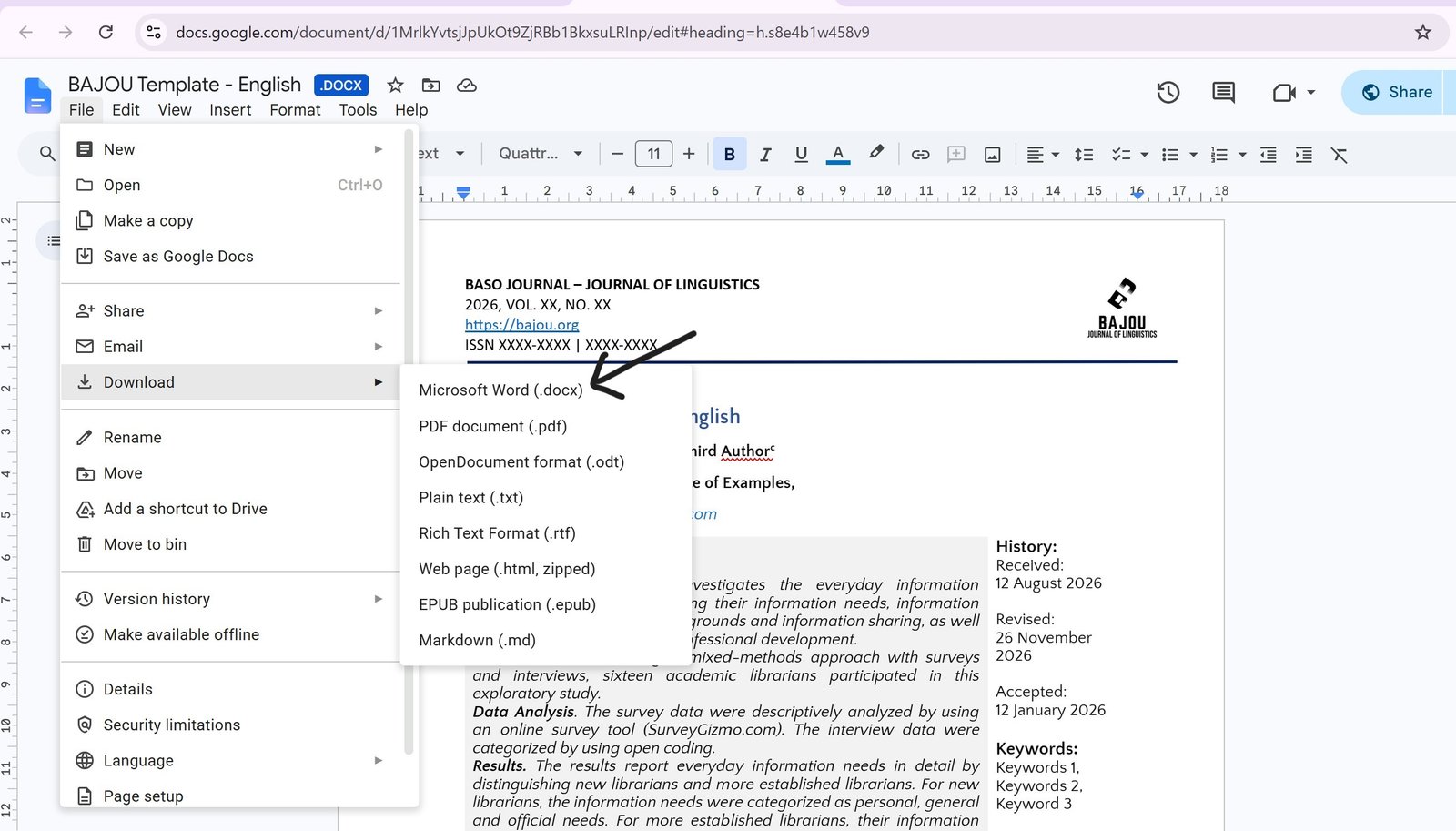The image size is (1456, 831).
Task: Expand the Email submenu
Action: tap(230, 346)
